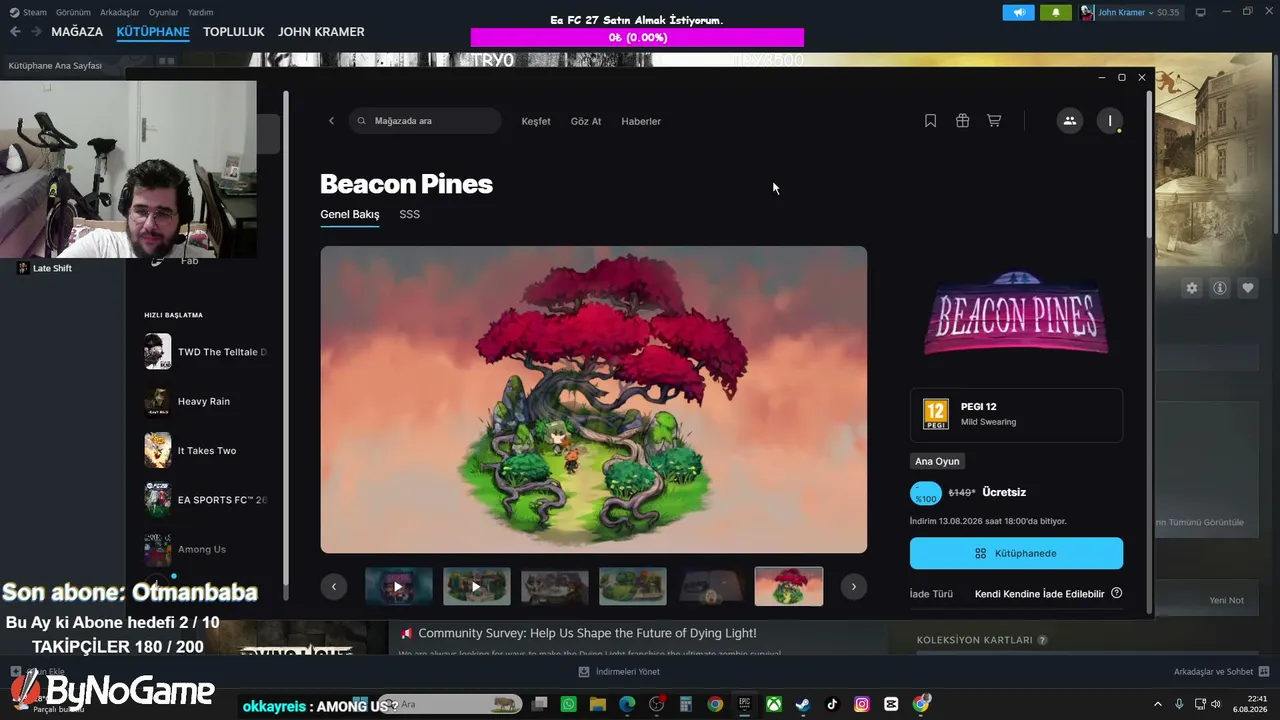Launch TWD The Telltale from quick launch
1280x720 pixels.
point(206,352)
